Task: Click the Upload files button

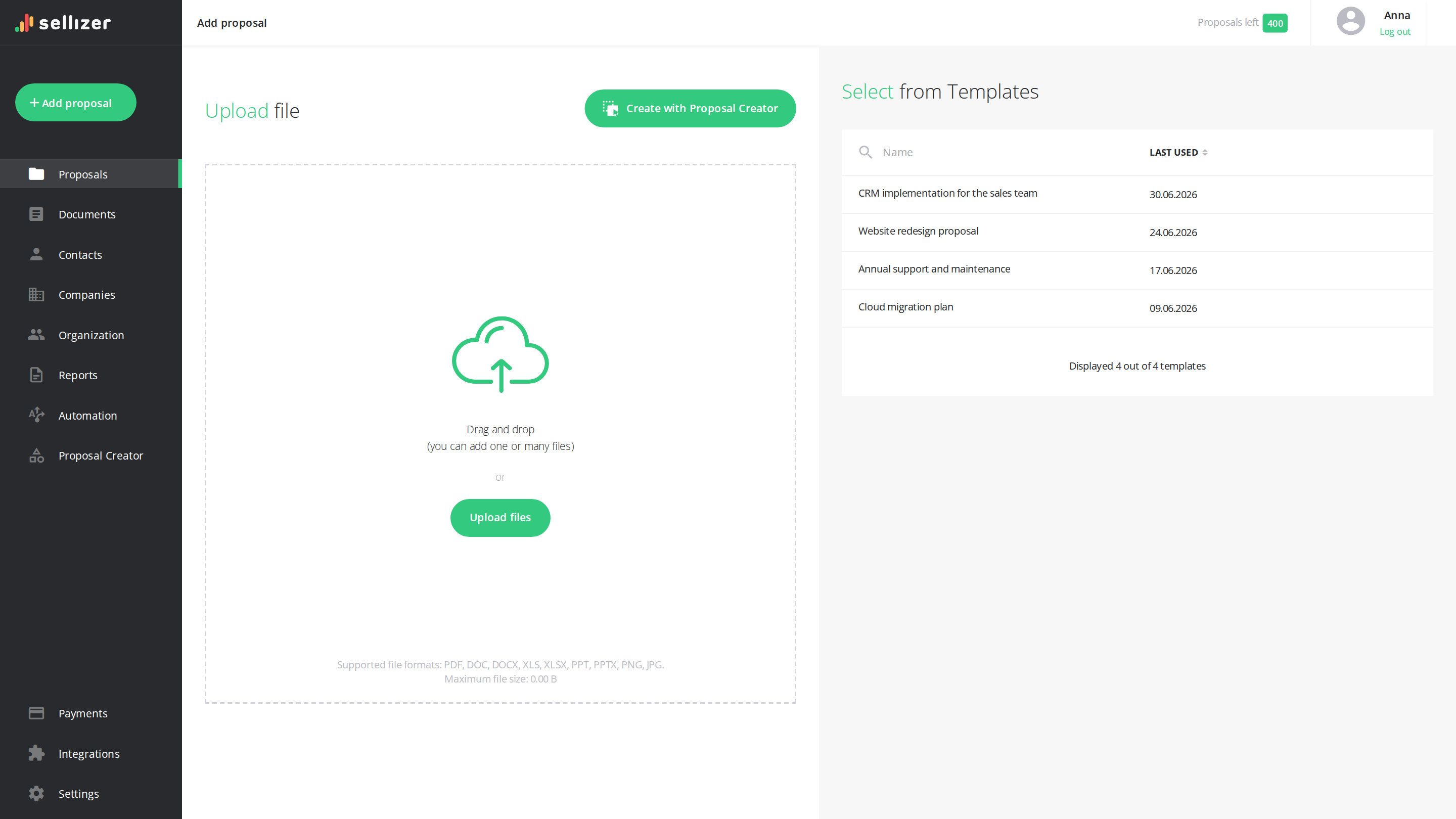Action: [500, 518]
